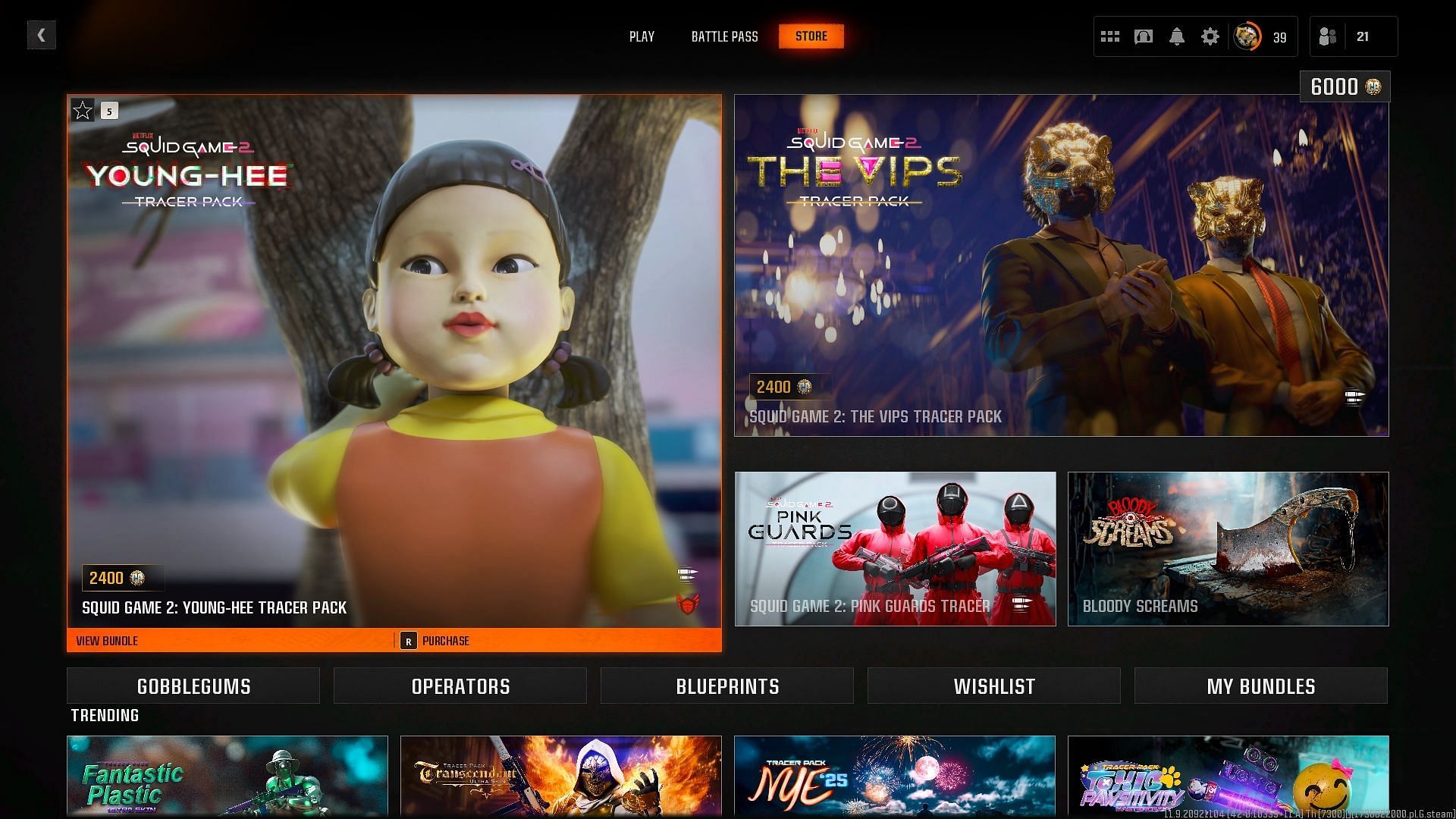
Task: Open the grid menu icon
Action: pyautogui.click(x=1110, y=36)
